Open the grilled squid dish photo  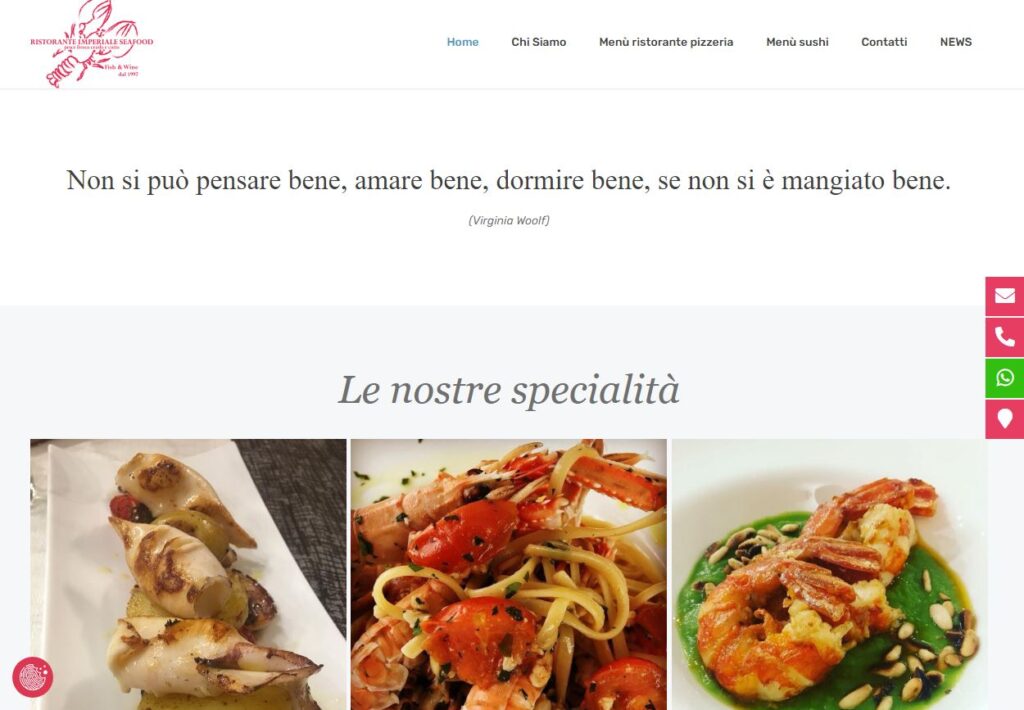(x=188, y=574)
